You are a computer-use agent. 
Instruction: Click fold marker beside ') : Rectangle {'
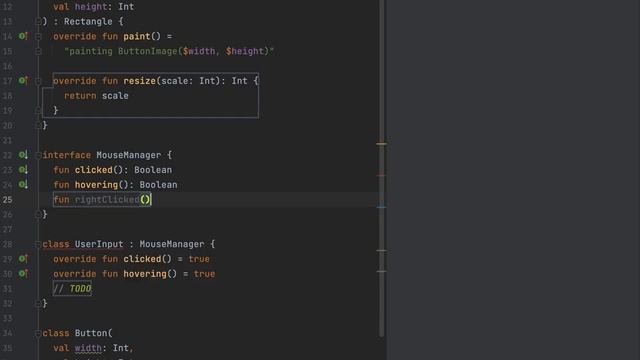pos(38,21)
